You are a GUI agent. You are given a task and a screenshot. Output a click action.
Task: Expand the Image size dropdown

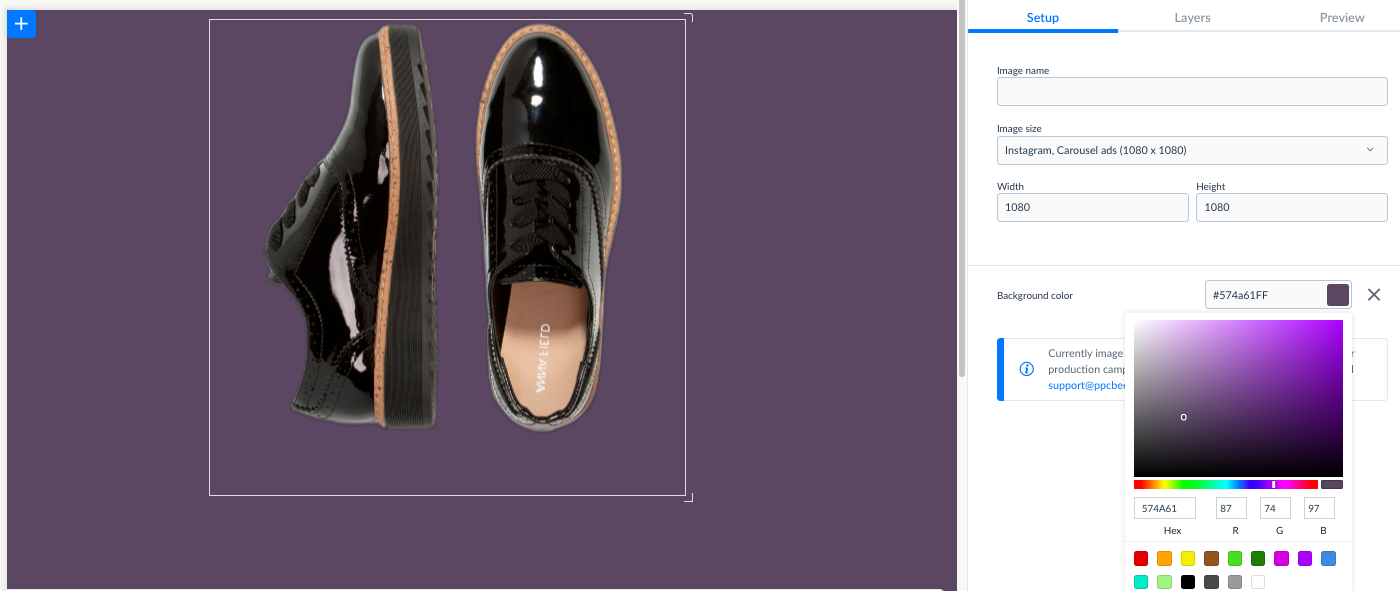pyautogui.click(x=1191, y=150)
